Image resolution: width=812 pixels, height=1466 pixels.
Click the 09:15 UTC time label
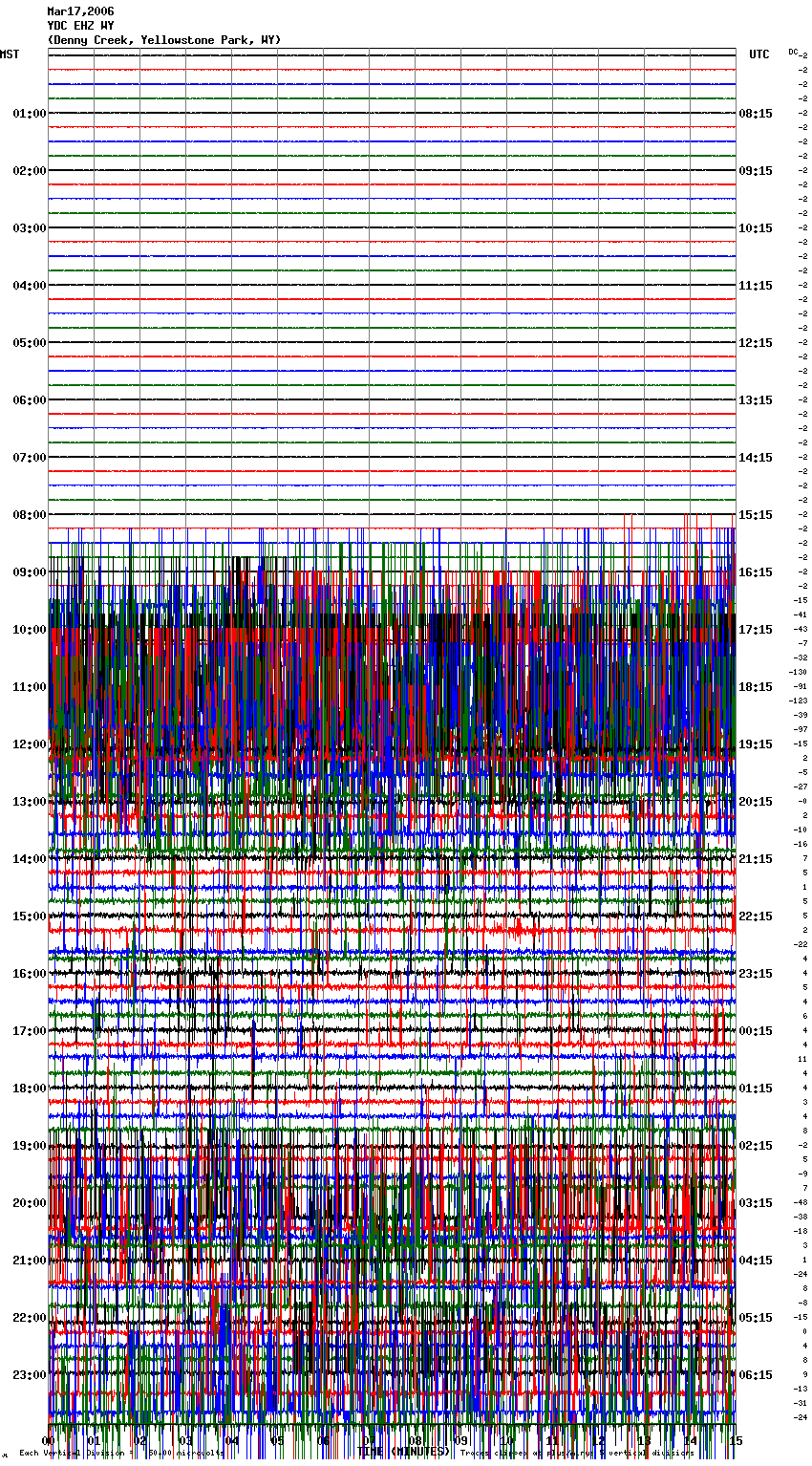[x=756, y=171]
